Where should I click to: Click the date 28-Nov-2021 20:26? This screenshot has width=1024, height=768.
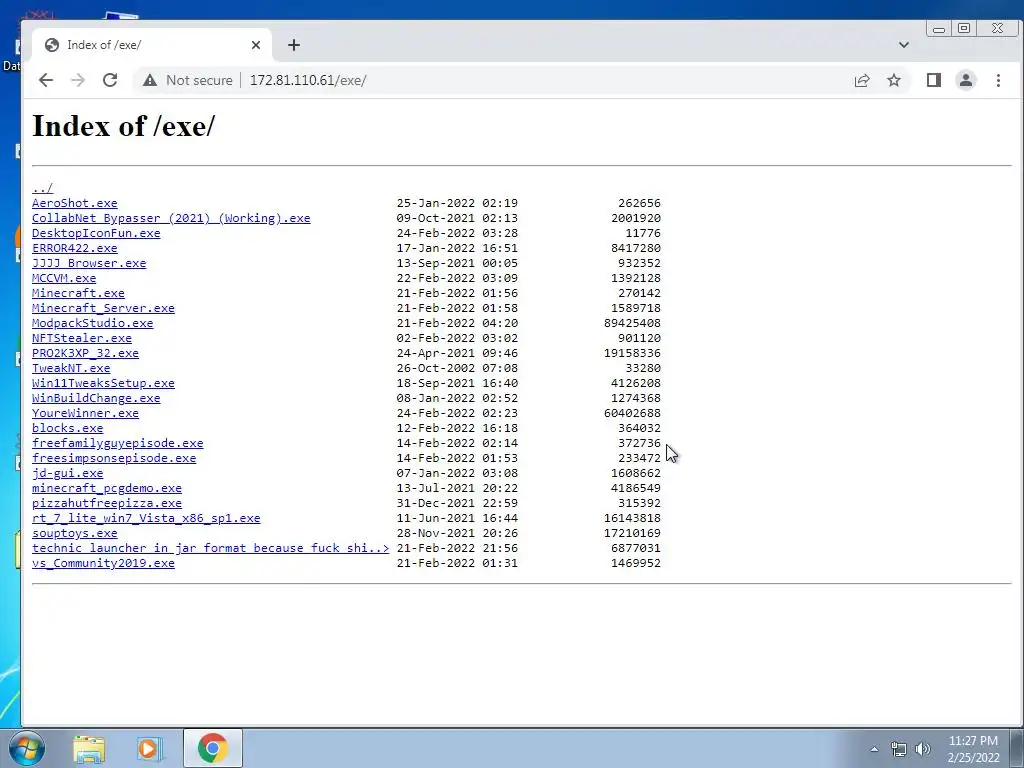coord(457,534)
